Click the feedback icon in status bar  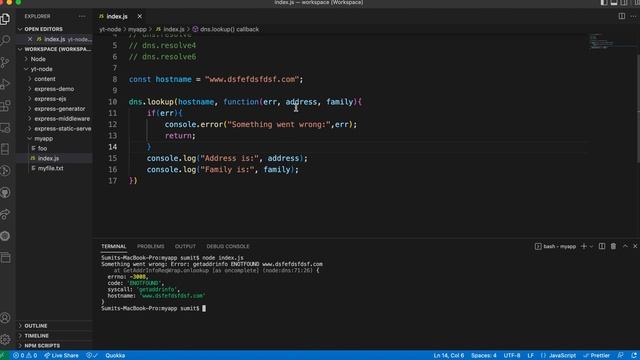pyautogui.click(x=620, y=356)
